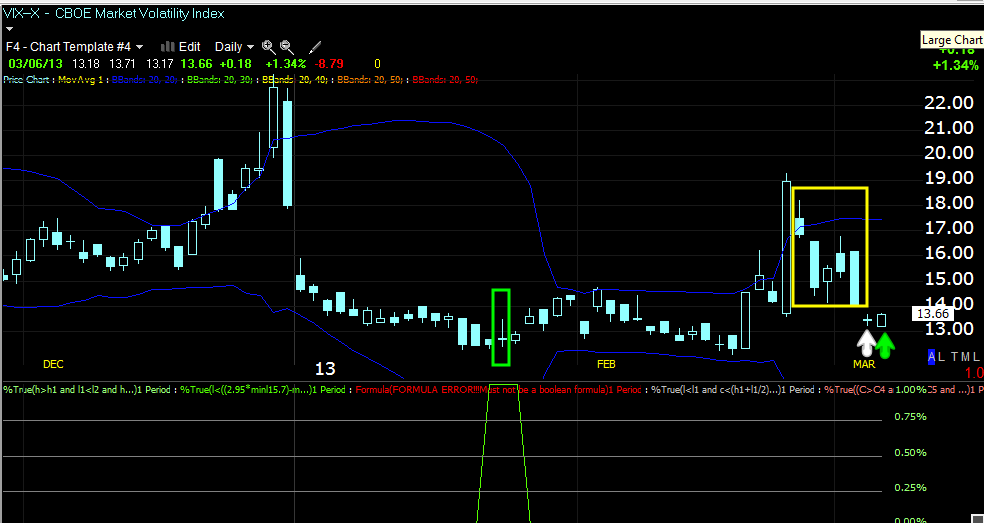This screenshot has height=523, width=984.
Task: Select the red FORMULA ERROR indicator label
Action: (x=498, y=389)
